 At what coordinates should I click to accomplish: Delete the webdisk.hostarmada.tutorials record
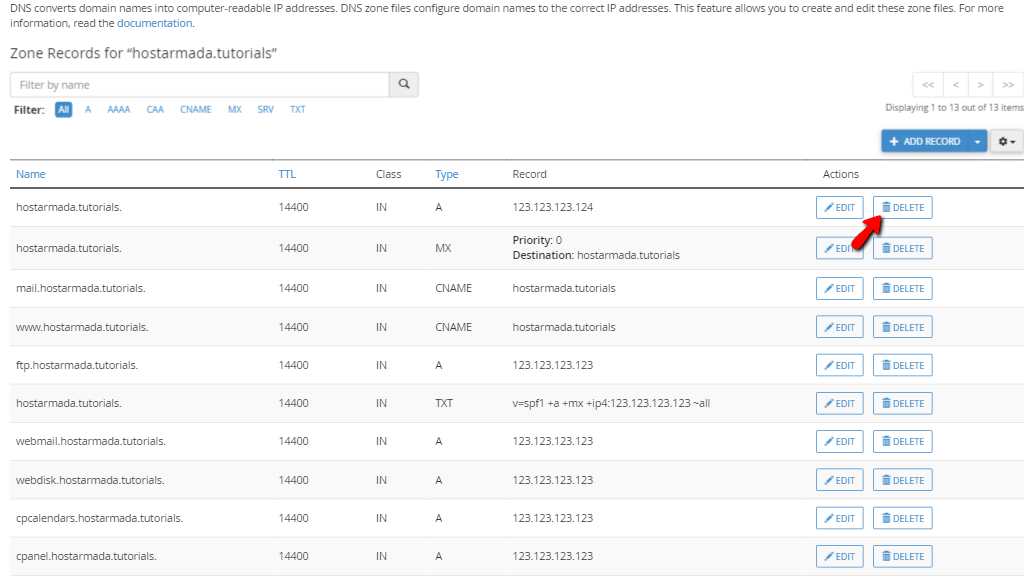pos(903,480)
